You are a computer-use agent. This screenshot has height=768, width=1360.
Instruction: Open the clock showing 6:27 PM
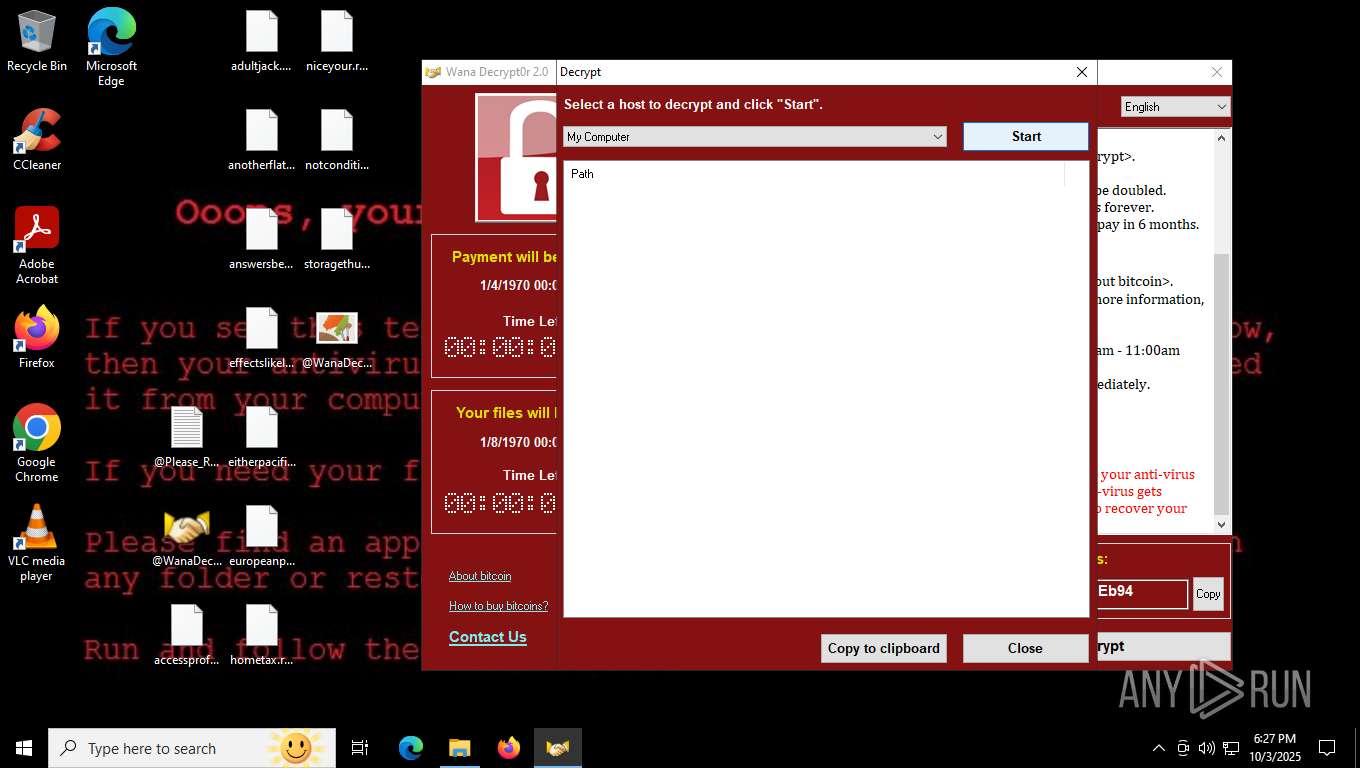tap(1275, 748)
